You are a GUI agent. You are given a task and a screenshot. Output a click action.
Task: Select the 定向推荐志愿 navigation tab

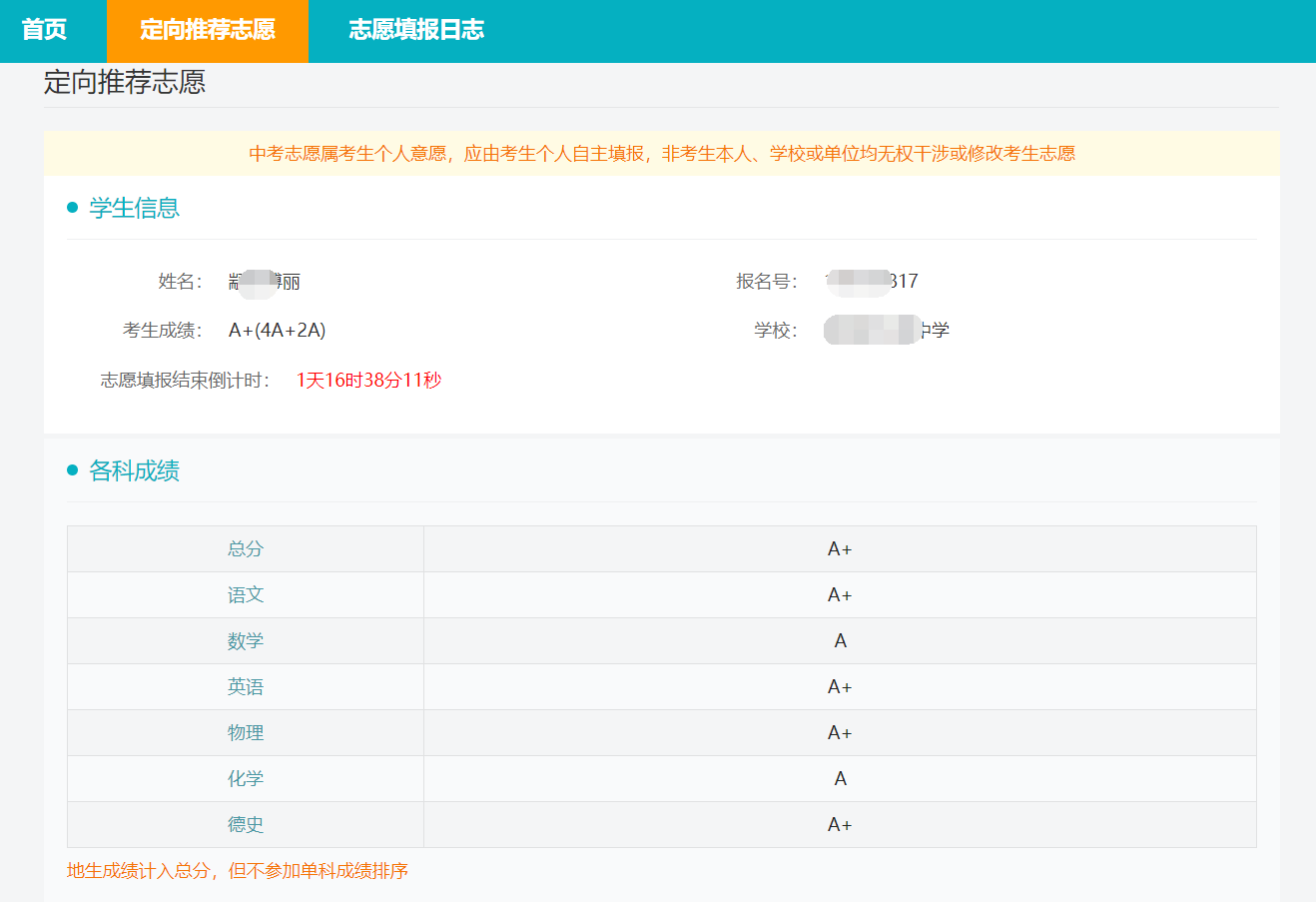coord(208,30)
